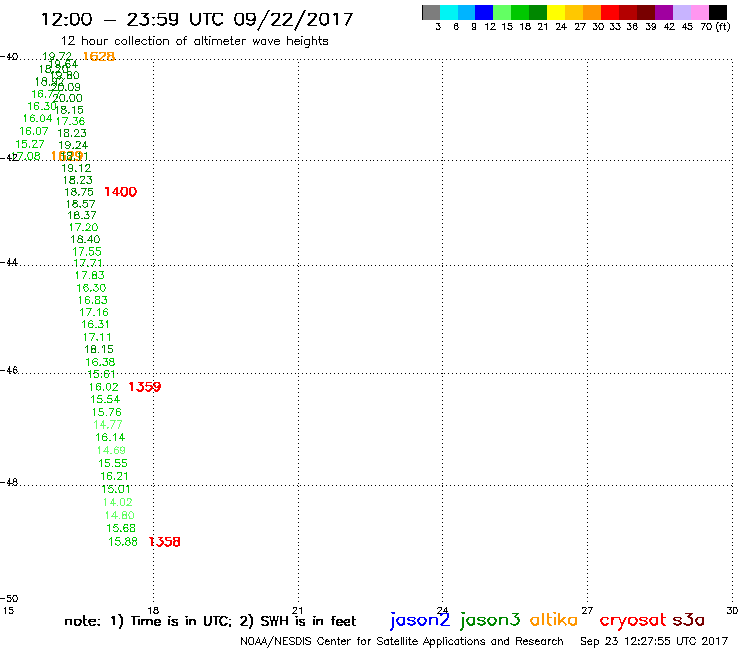Select the 15.27 wave height value
The image size is (740, 650).
coord(30,144)
